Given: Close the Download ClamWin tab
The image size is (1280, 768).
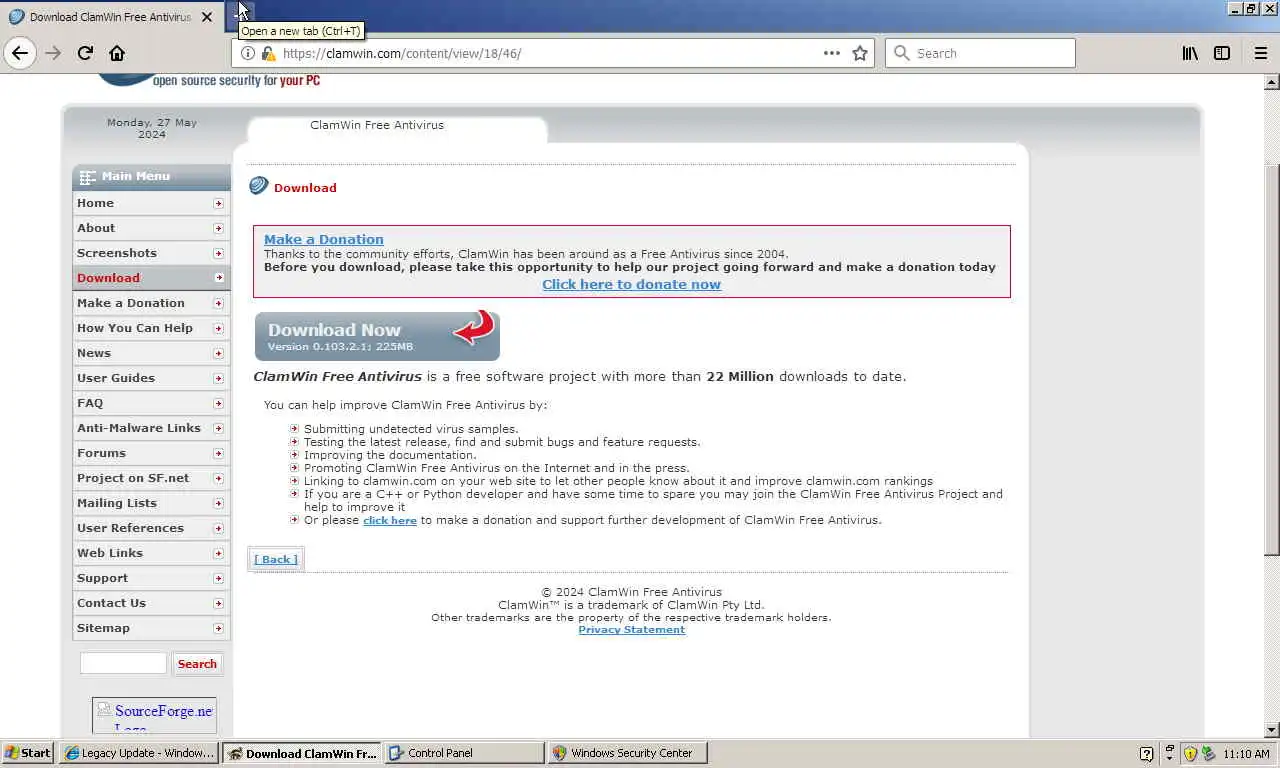Looking at the screenshot, I should coord(207,17).
